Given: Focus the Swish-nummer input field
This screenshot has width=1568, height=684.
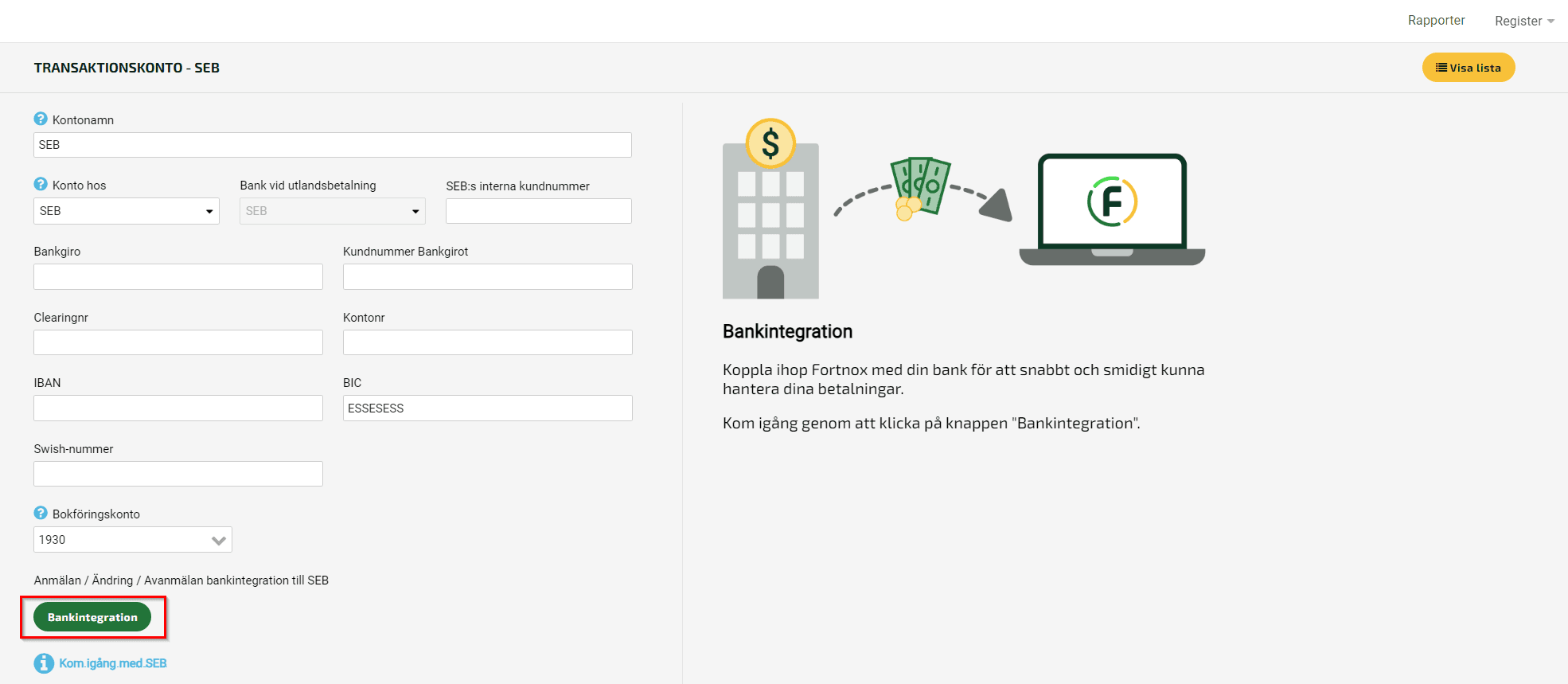Looking at the screenshot, I should coord(178,474).
